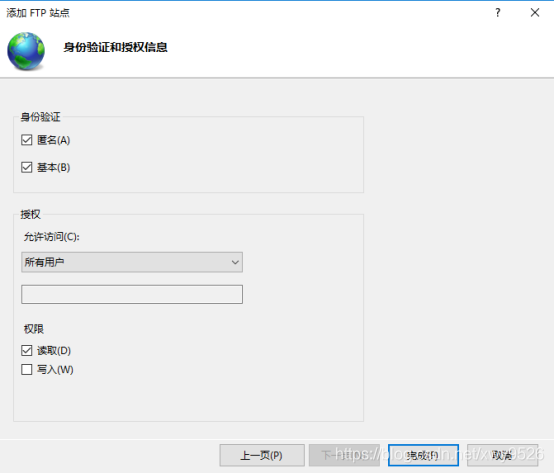Viewport: 554px width, 473px height.
Task: Click the 授权 group label
Action: pos(30,214)
